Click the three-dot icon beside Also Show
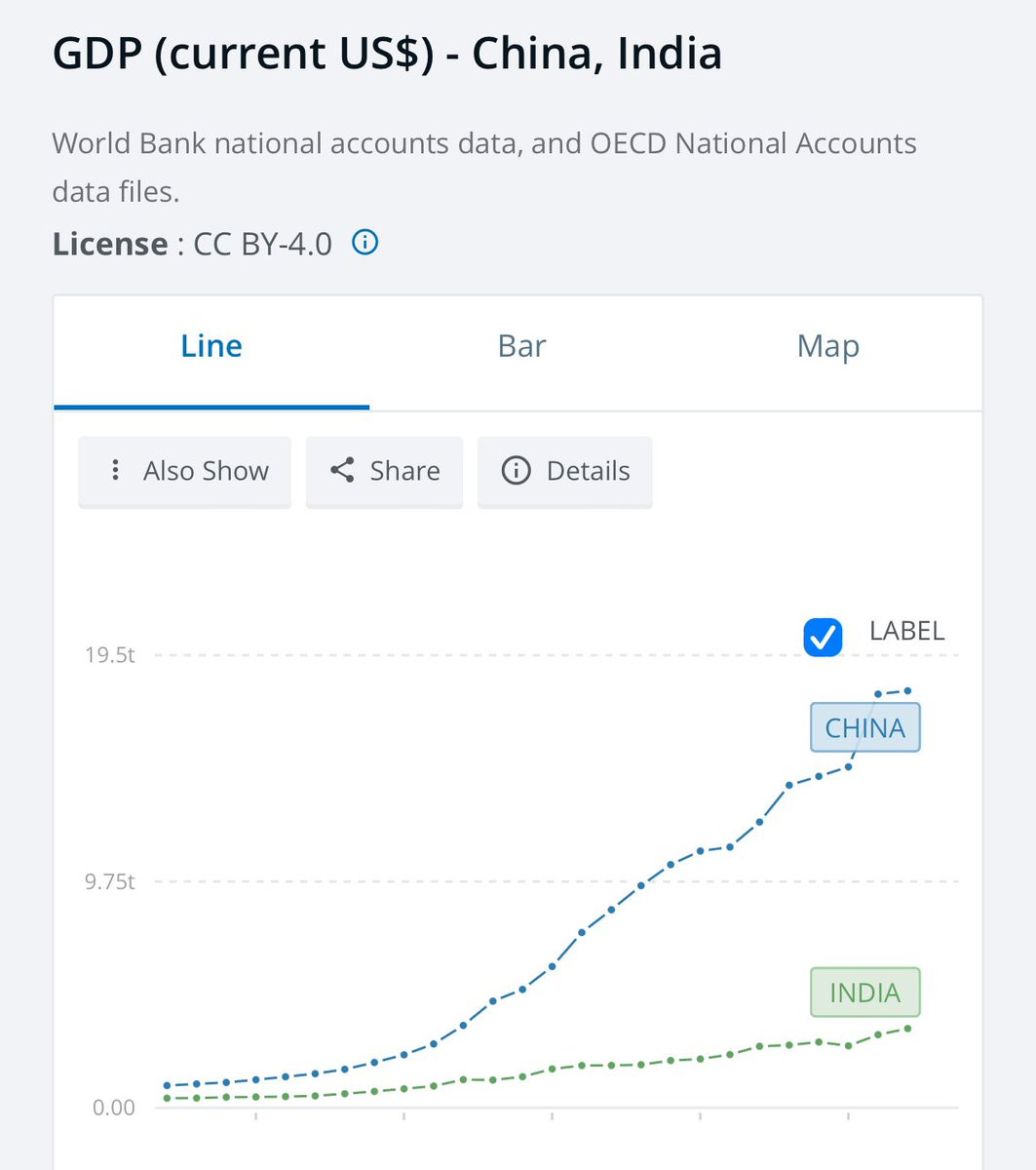 pyautogui.click(x=116, y=470)
